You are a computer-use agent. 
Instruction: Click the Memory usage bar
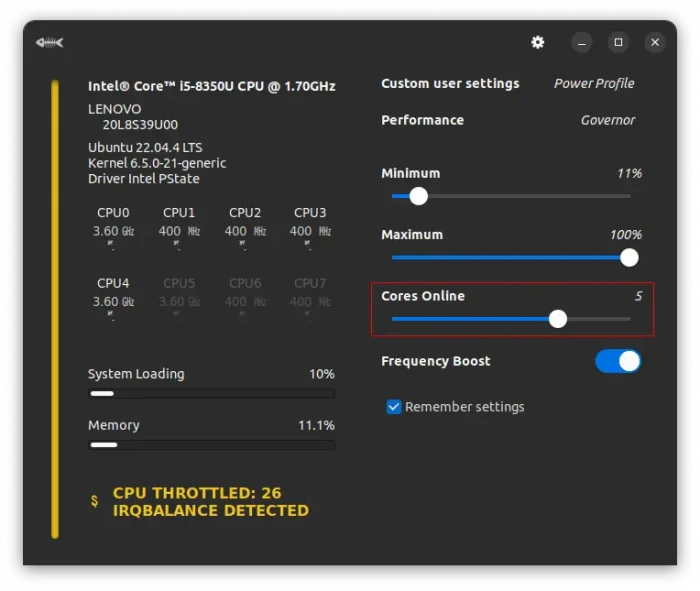coord(211,444)
